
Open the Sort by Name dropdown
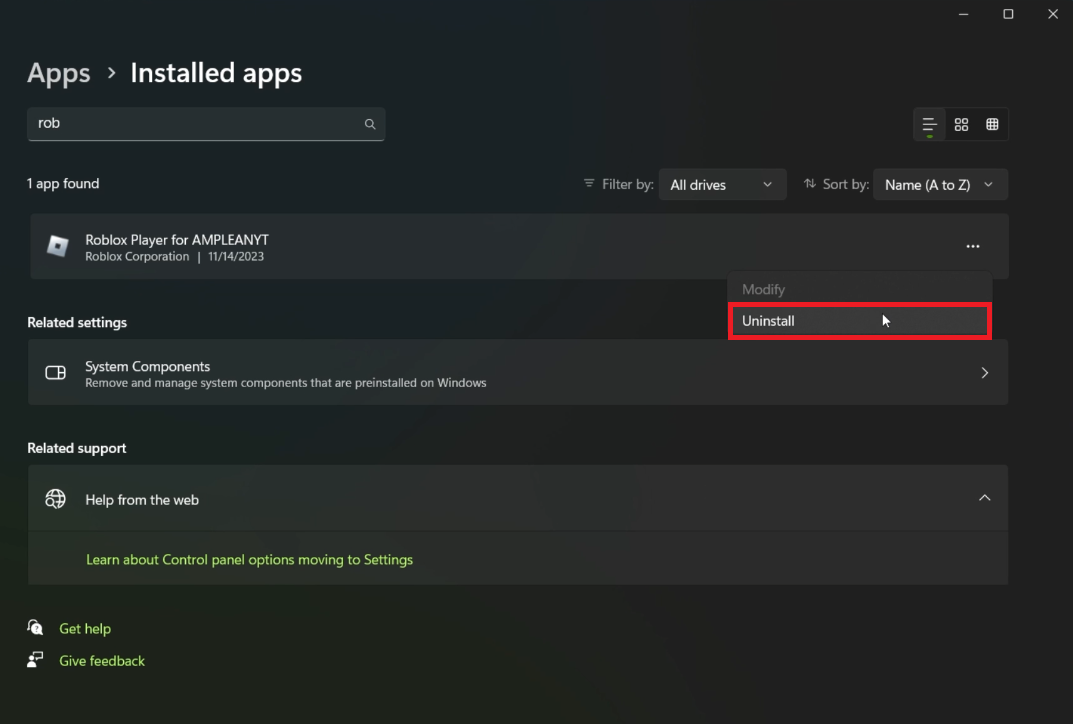point(939,185)
